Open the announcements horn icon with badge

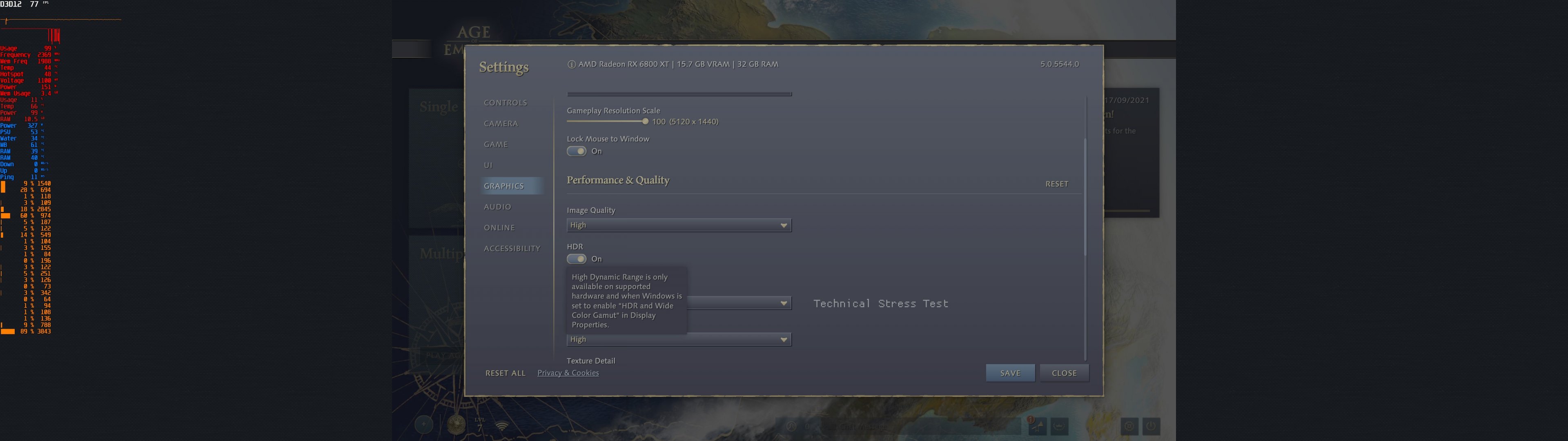tap(1037, 426)
